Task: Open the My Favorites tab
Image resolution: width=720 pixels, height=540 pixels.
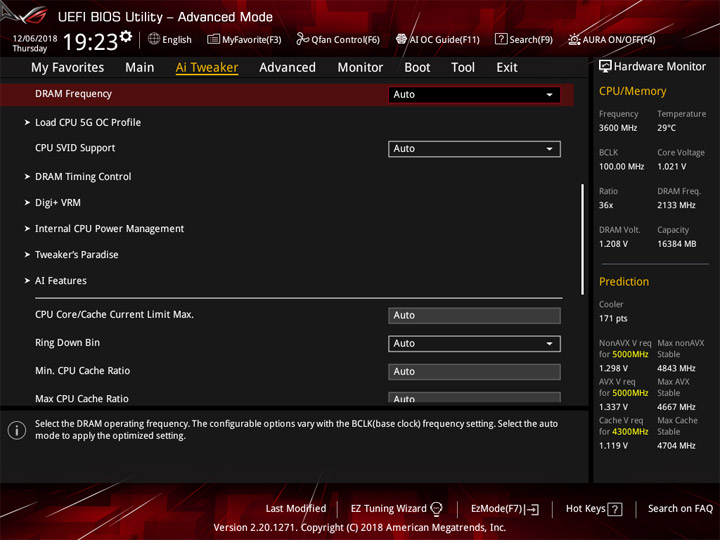Action: tap(68, 68)
